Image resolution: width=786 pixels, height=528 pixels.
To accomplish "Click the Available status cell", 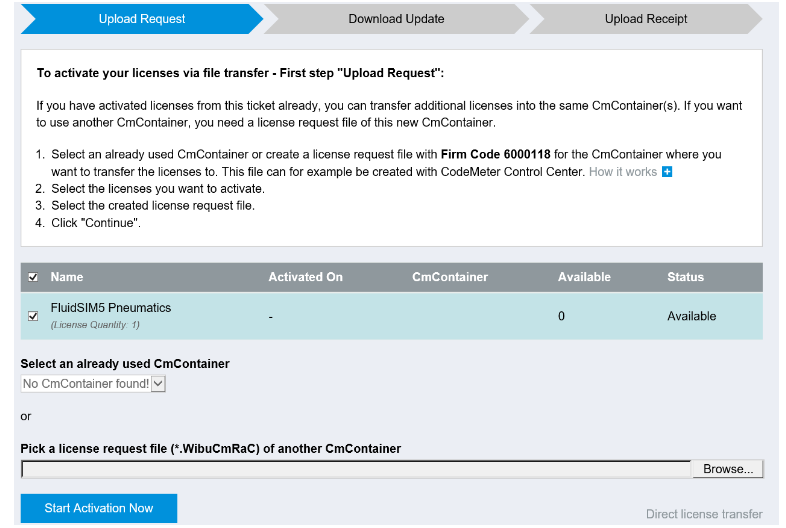I will [691, 316].
